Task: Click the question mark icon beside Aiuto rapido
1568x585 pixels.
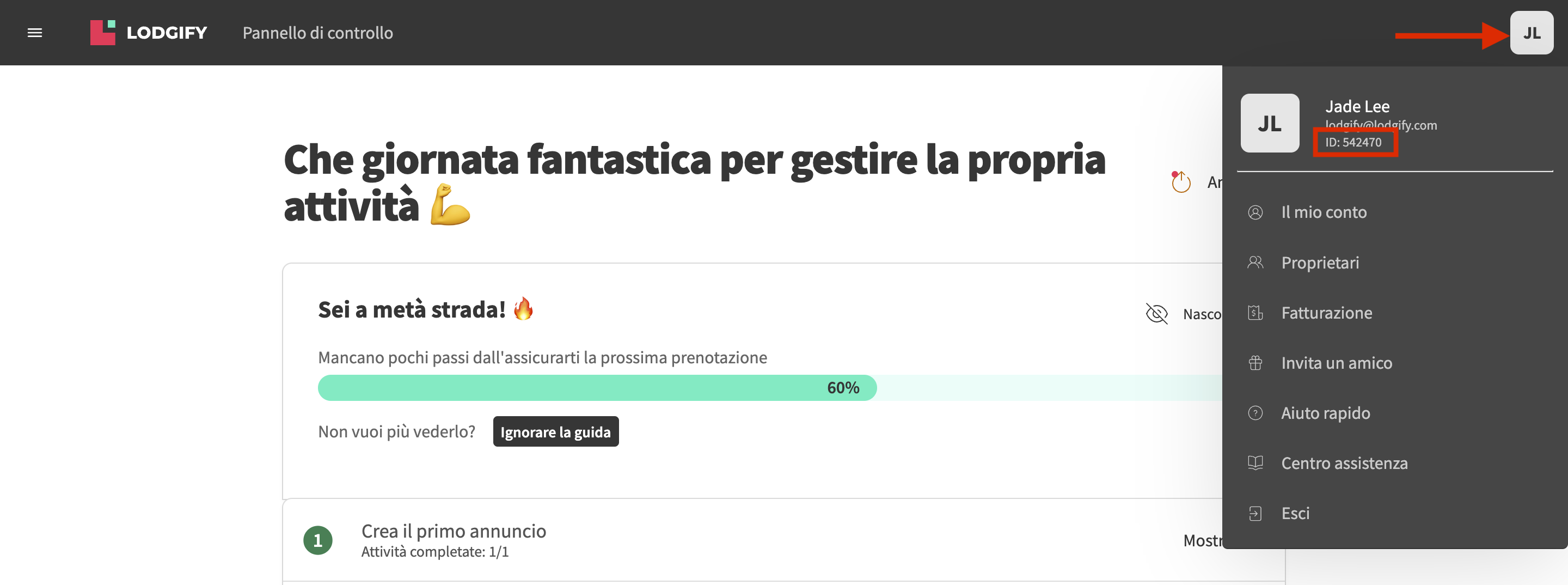Action: (1255, 413)
